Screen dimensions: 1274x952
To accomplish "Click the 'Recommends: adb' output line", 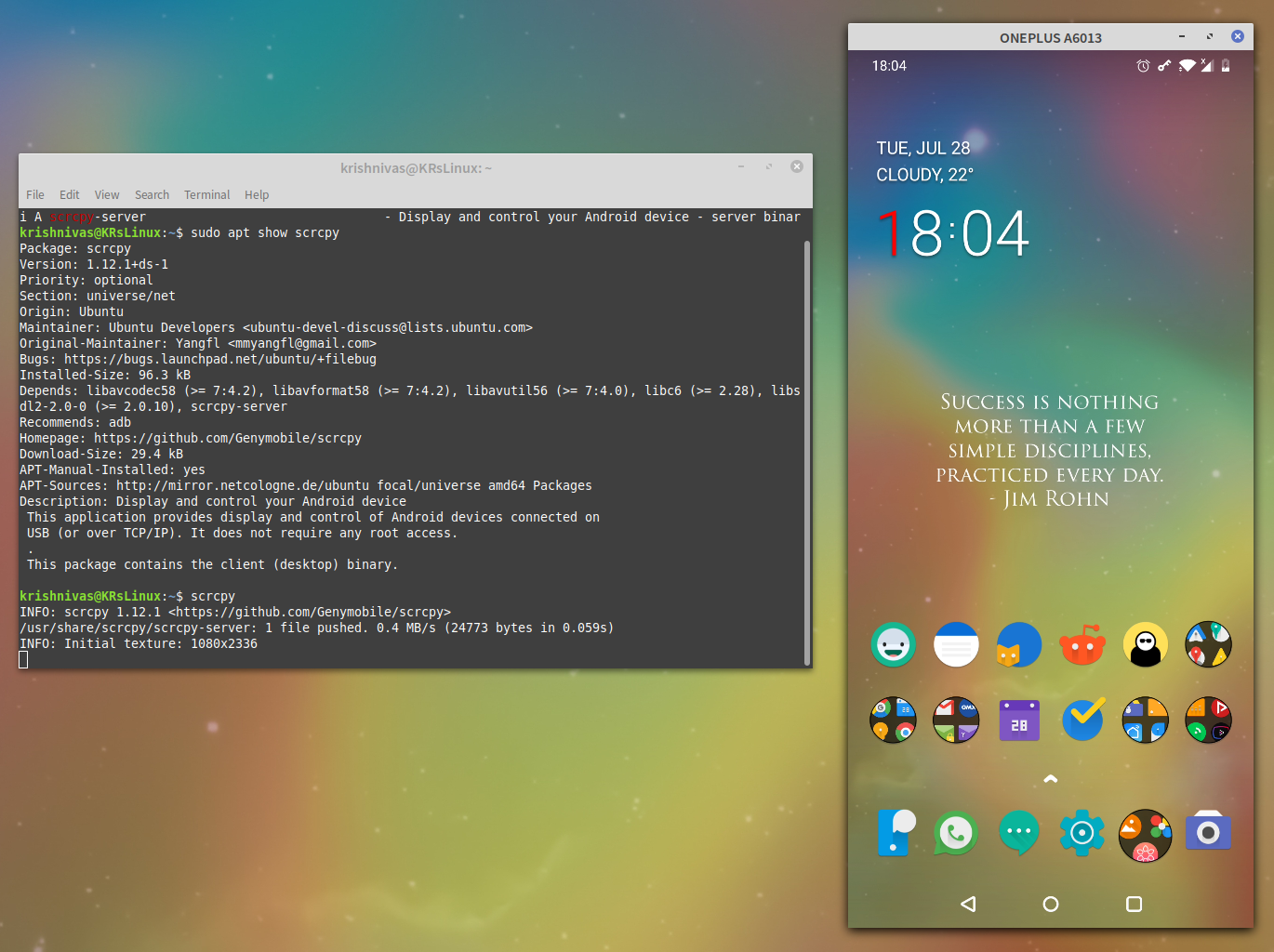I will (x=75, y=422).
